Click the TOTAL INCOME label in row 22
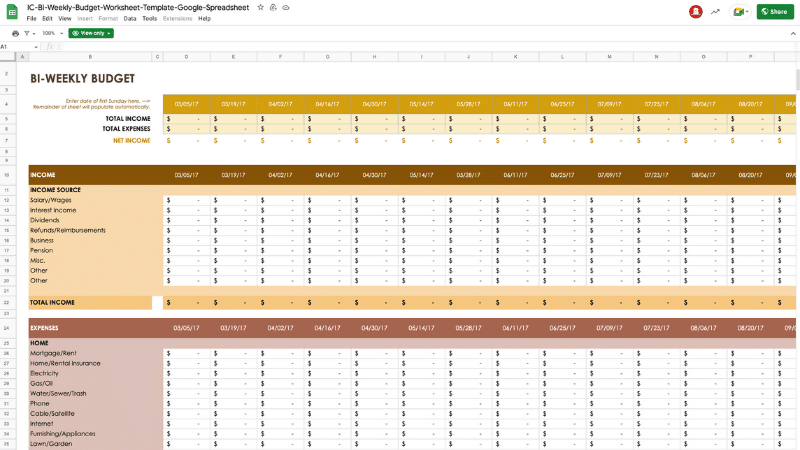Image resolution: width=800 pixels, height=450 pixels. 52,303
